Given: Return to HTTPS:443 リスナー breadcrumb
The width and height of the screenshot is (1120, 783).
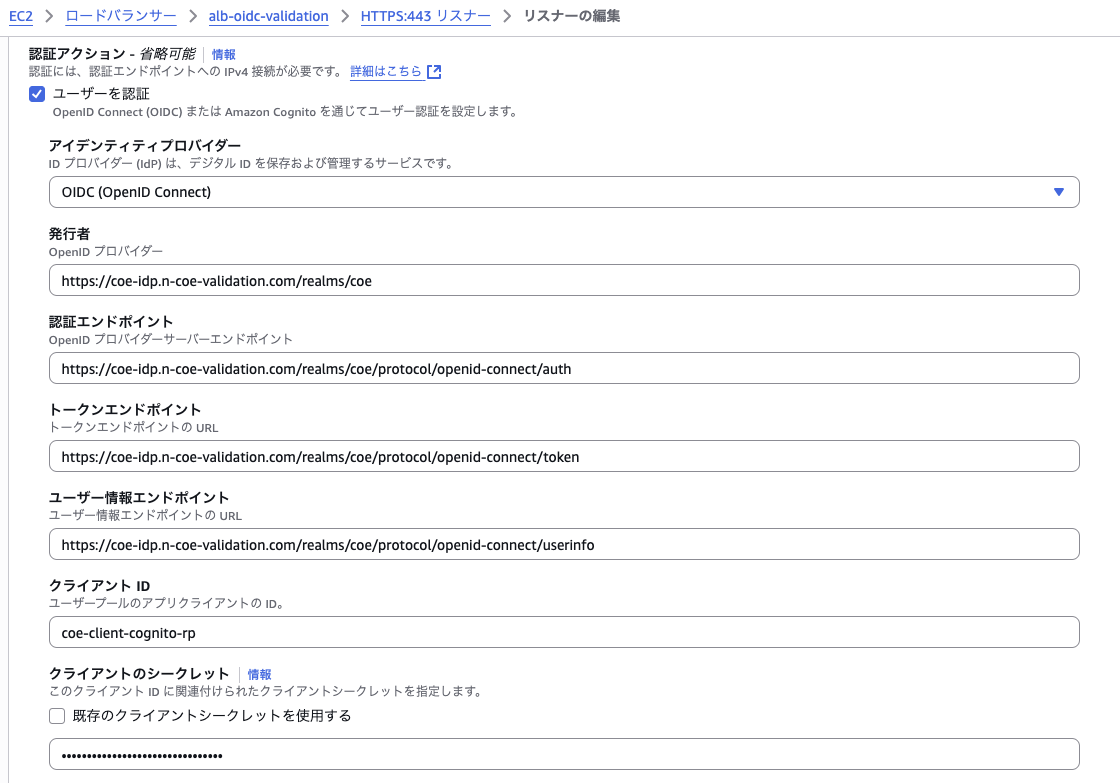Looking at the screenshot, I should click(x=425, y=16).
